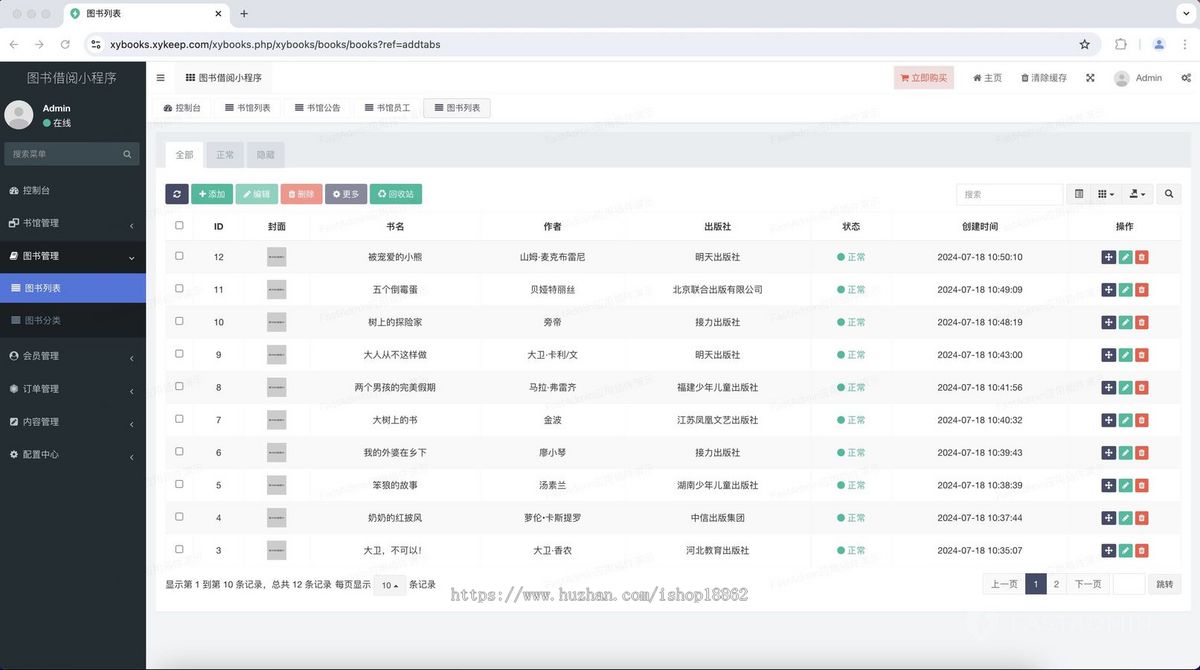Switch to the 隐藏 filter tab

click(x=265, y=154)
